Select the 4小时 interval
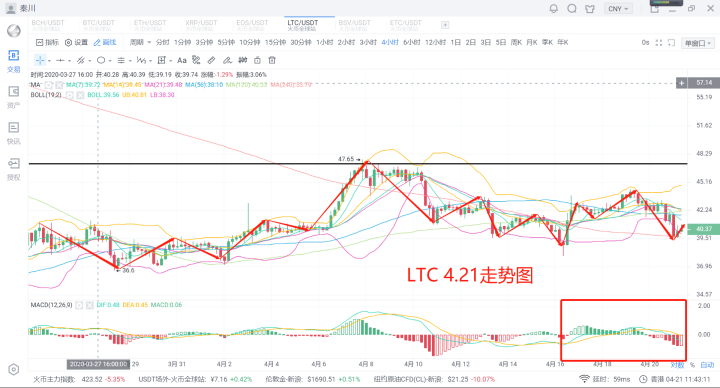The width and height of the screenshot is (720, 388). coord(390,42)
